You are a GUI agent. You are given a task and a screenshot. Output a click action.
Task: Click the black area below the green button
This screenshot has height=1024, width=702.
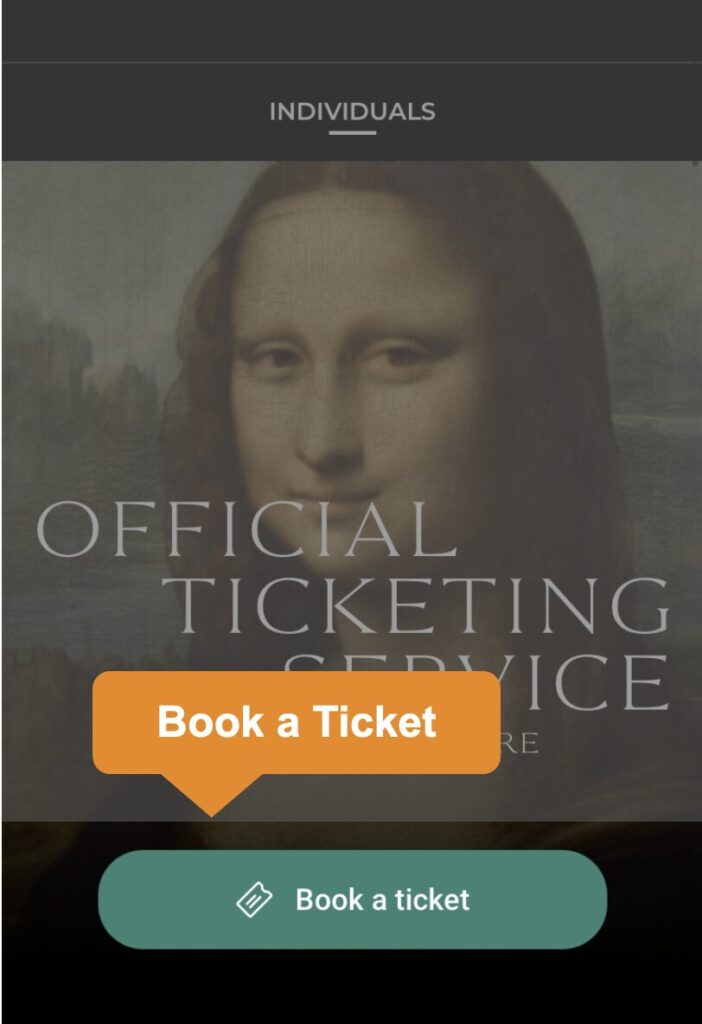pos(353,986)
